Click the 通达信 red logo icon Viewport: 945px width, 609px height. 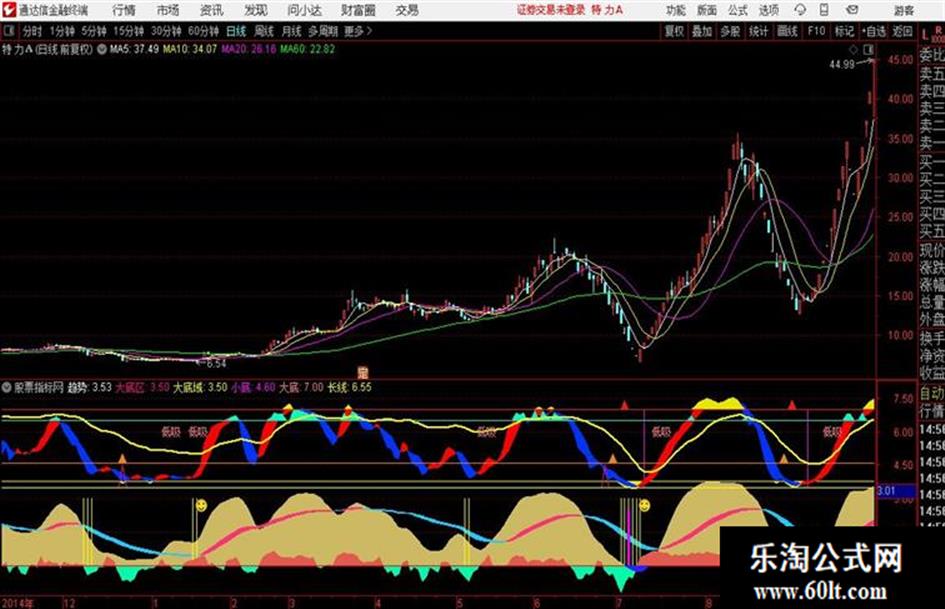coord(9,10)
